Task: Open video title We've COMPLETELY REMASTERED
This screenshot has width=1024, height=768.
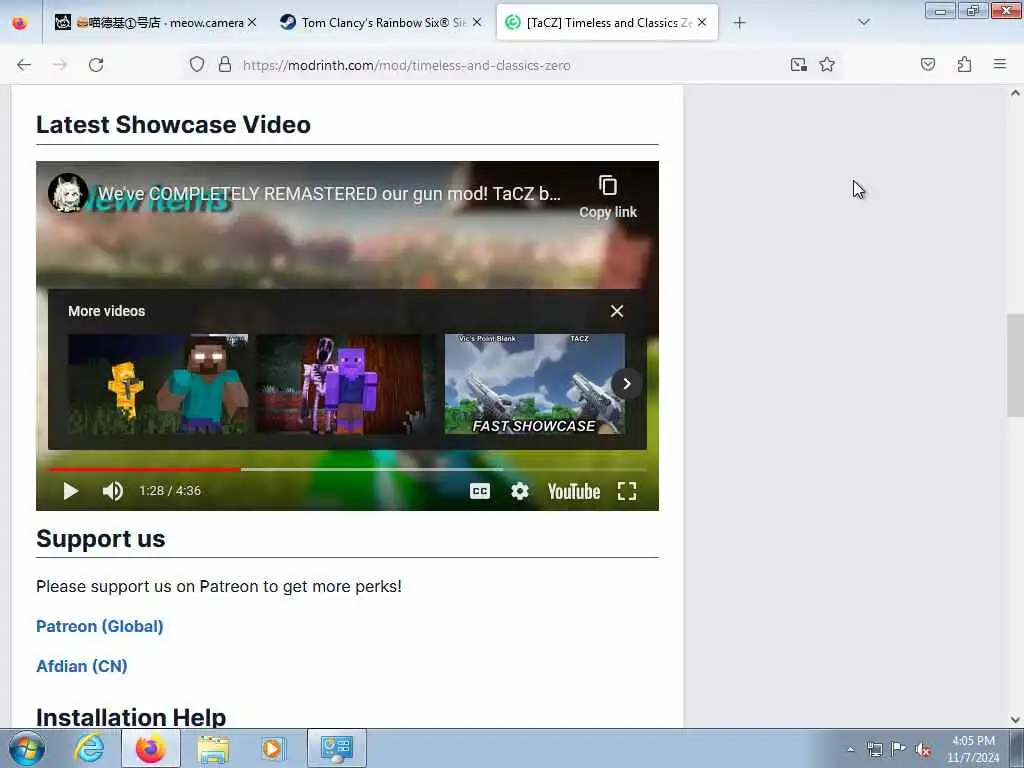Action: pos(329,194)
